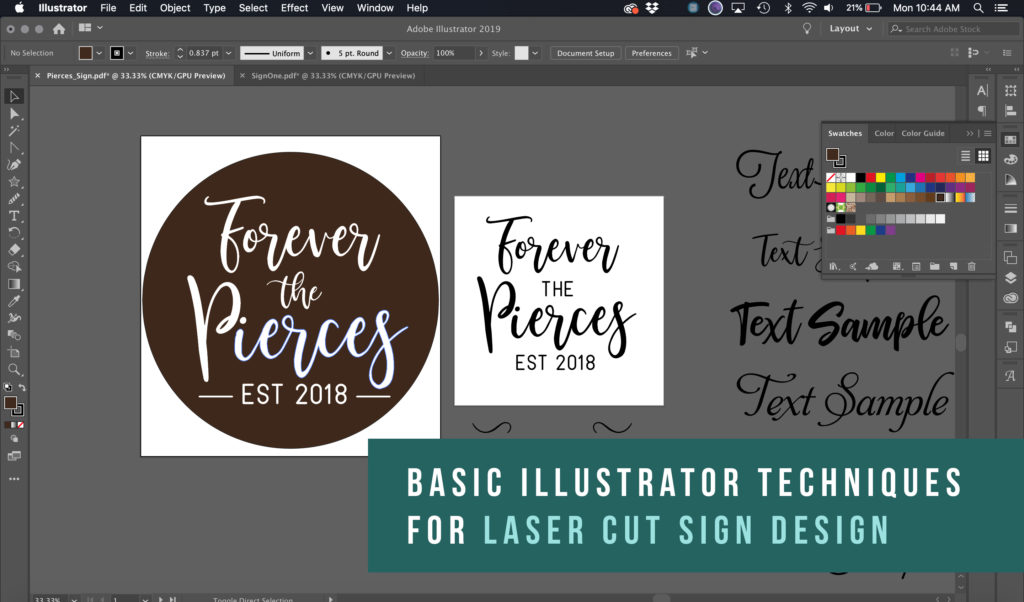
Task: Open the Stroke panel icon
Action: 1010,208
